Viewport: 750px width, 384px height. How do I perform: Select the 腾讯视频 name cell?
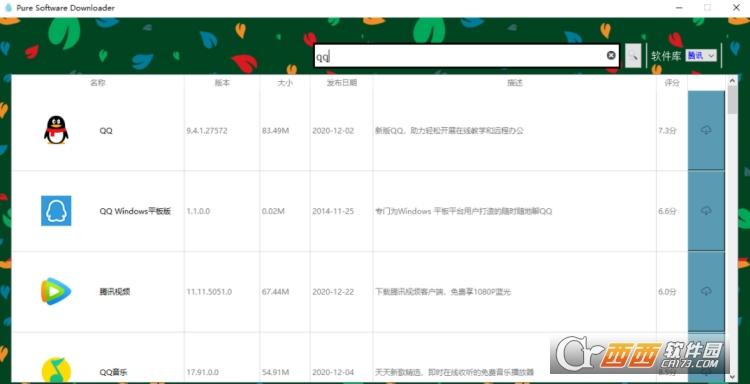114,292
